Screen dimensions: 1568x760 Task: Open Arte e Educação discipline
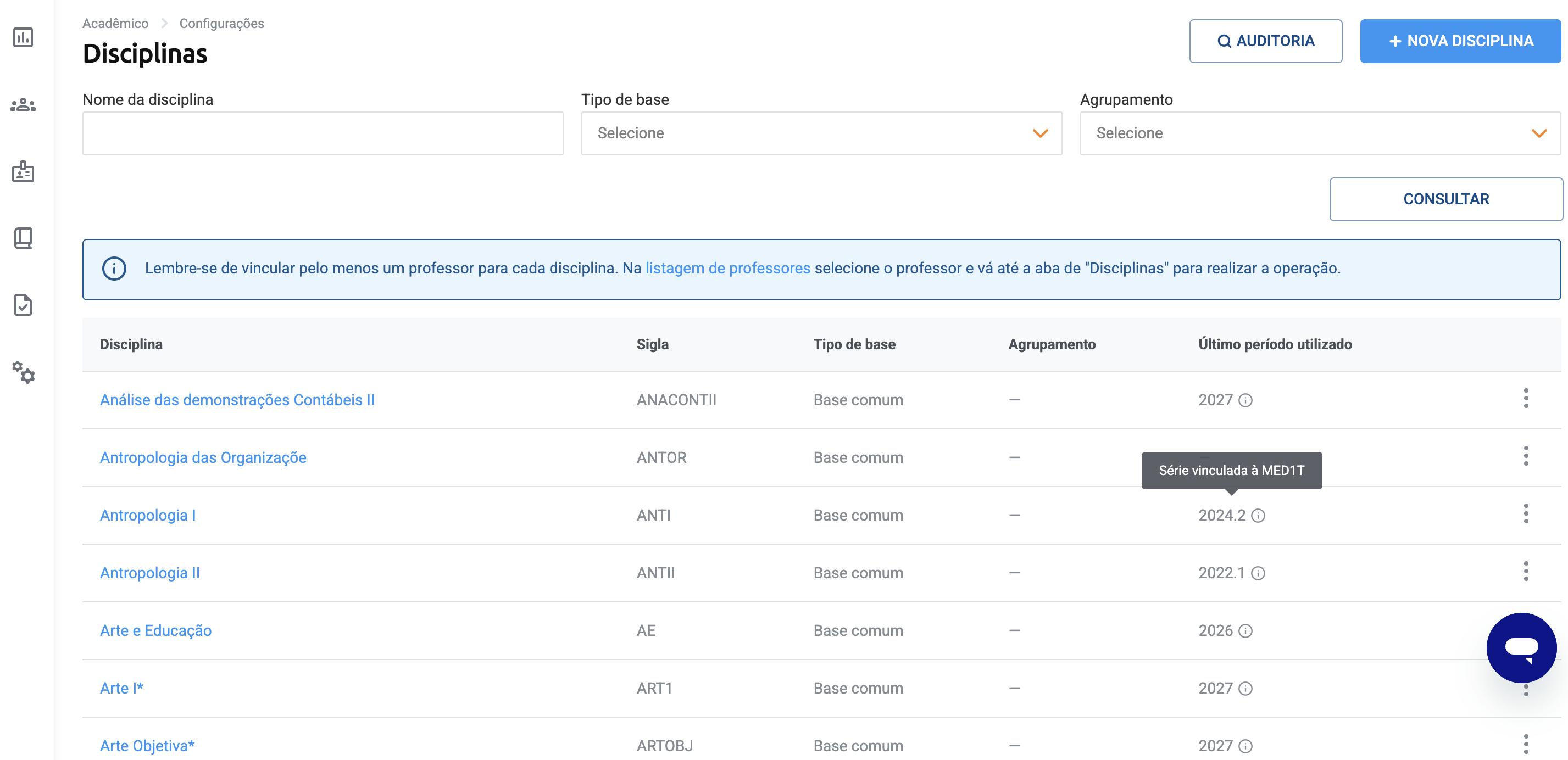156,631
